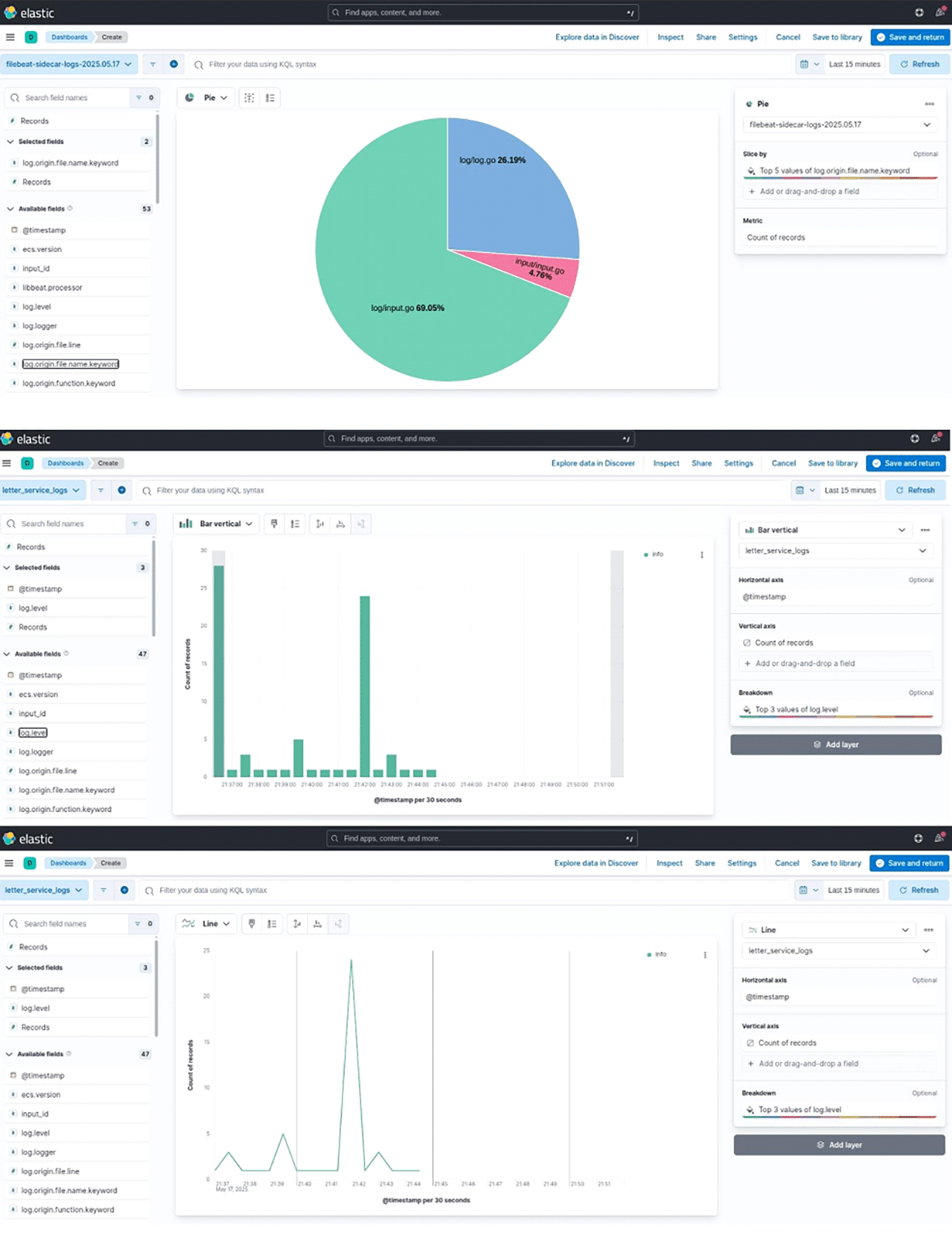Image resolution: width=952 pixels, height=1258 pixels.
Task: Click Cancel in the Line editor top menu
Action: point(787,863)
